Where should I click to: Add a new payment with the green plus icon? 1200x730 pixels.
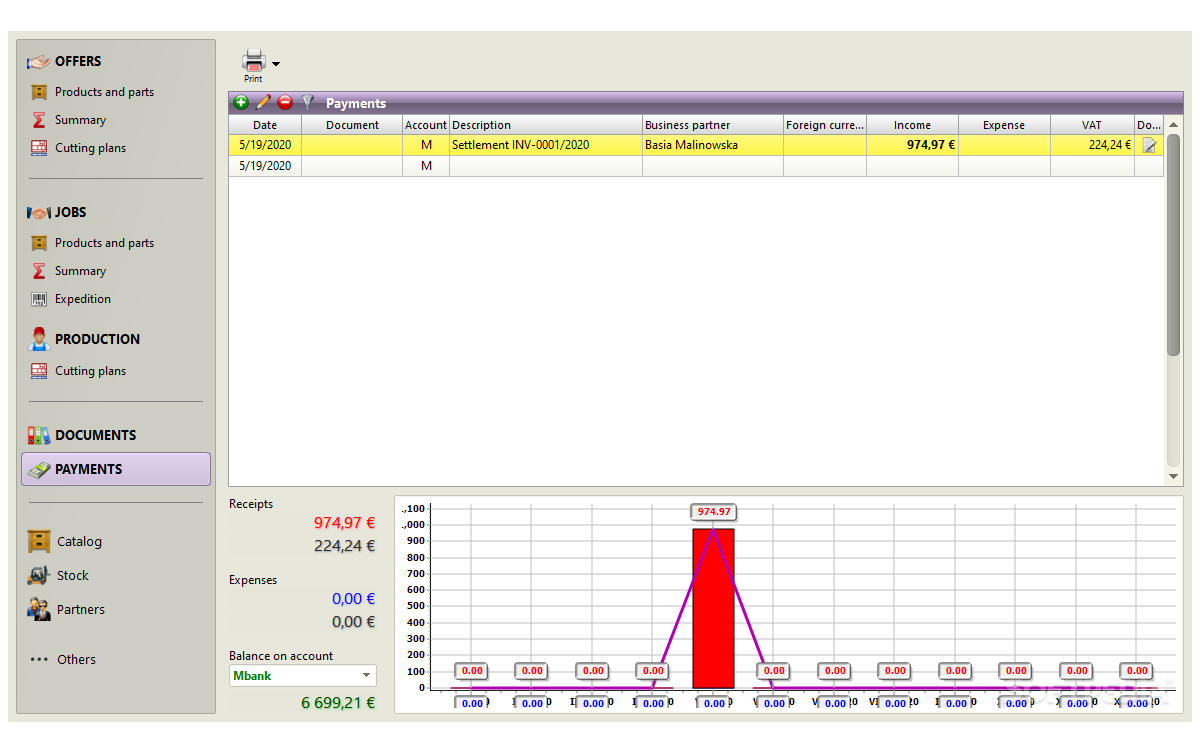tap(240, 102)
